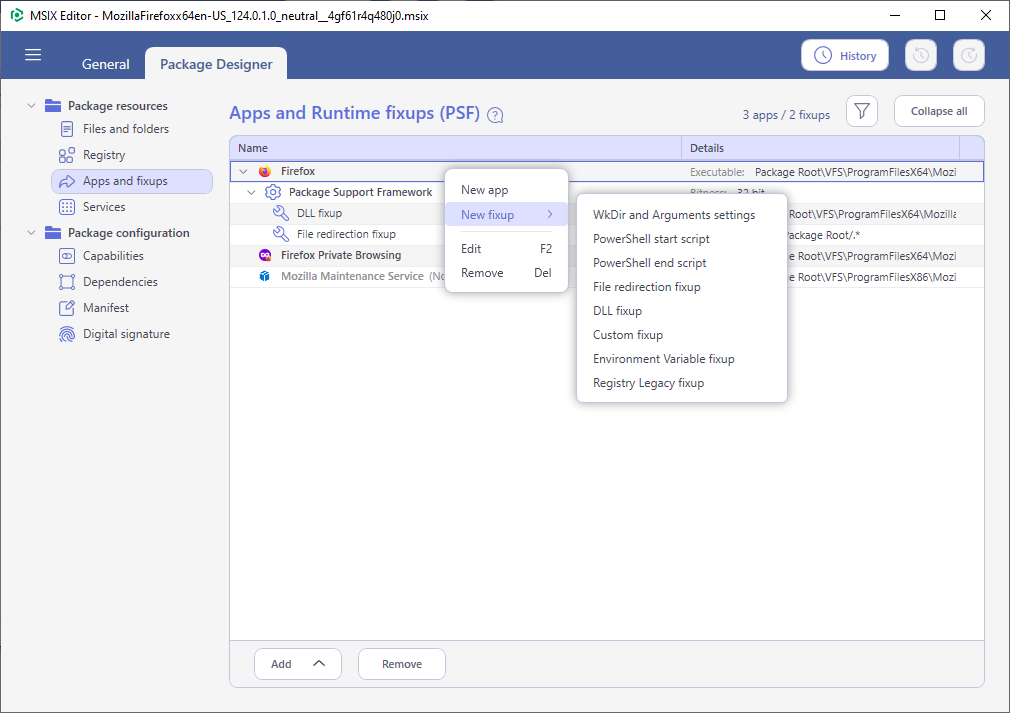Click the Services grid icon

67,207
